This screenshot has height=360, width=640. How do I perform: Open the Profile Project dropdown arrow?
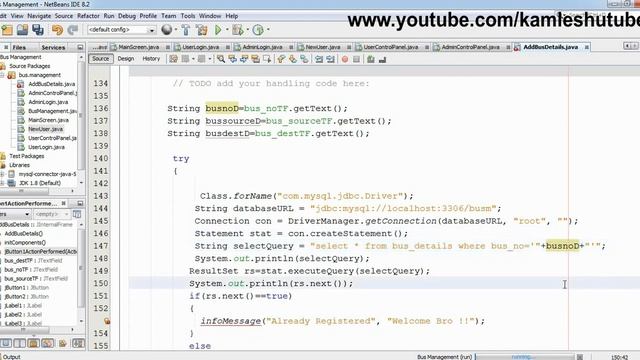pos(268,30)
